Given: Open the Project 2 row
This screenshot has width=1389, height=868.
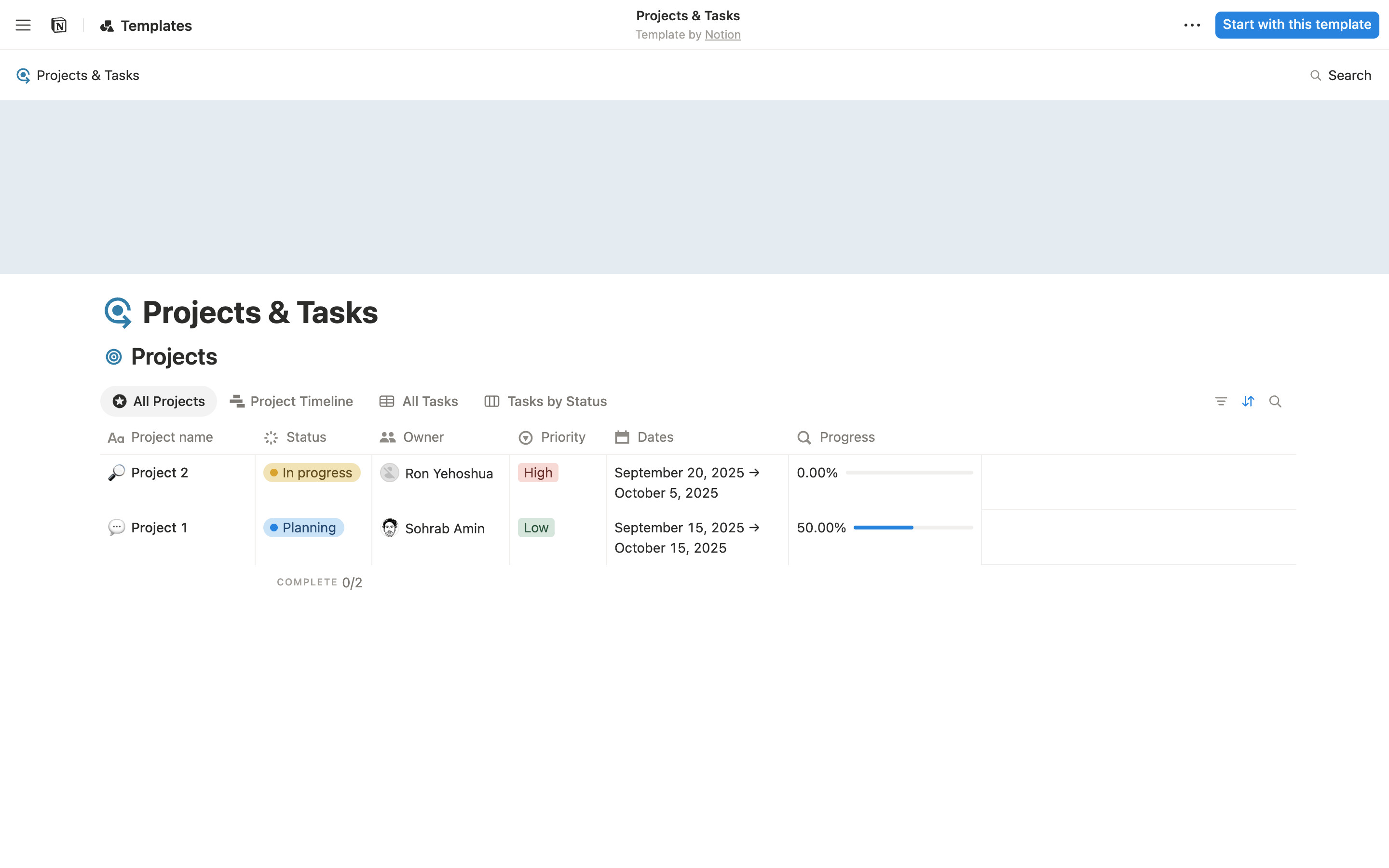Looking at the screenshot, I should pyautogui.click(x=160, y=473).
